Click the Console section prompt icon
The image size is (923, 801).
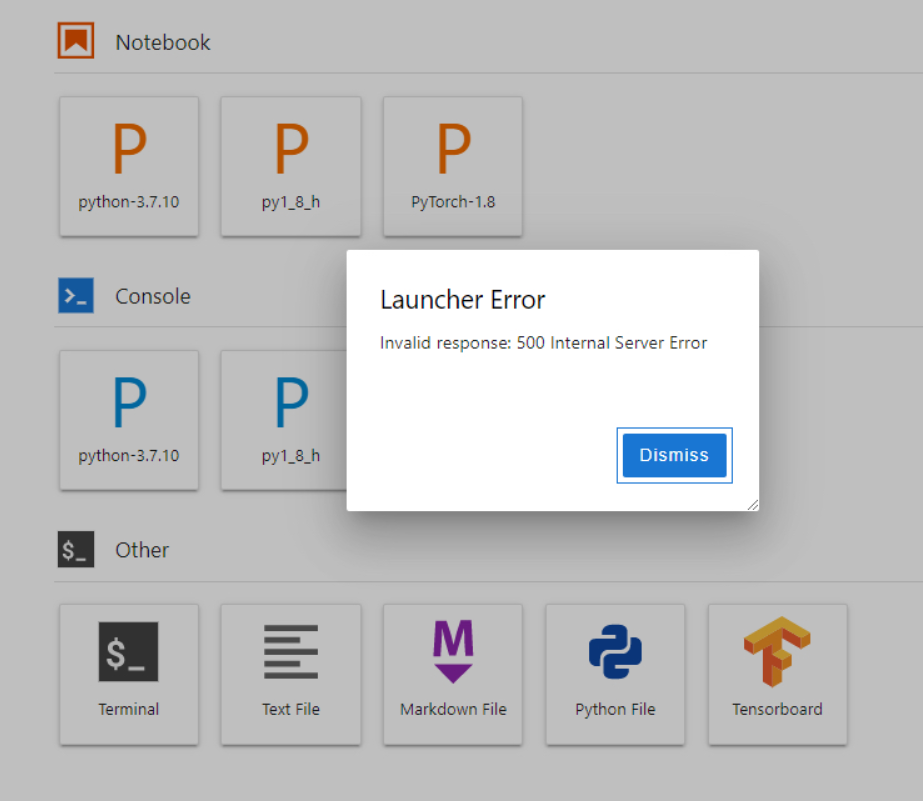coord(75,295)
